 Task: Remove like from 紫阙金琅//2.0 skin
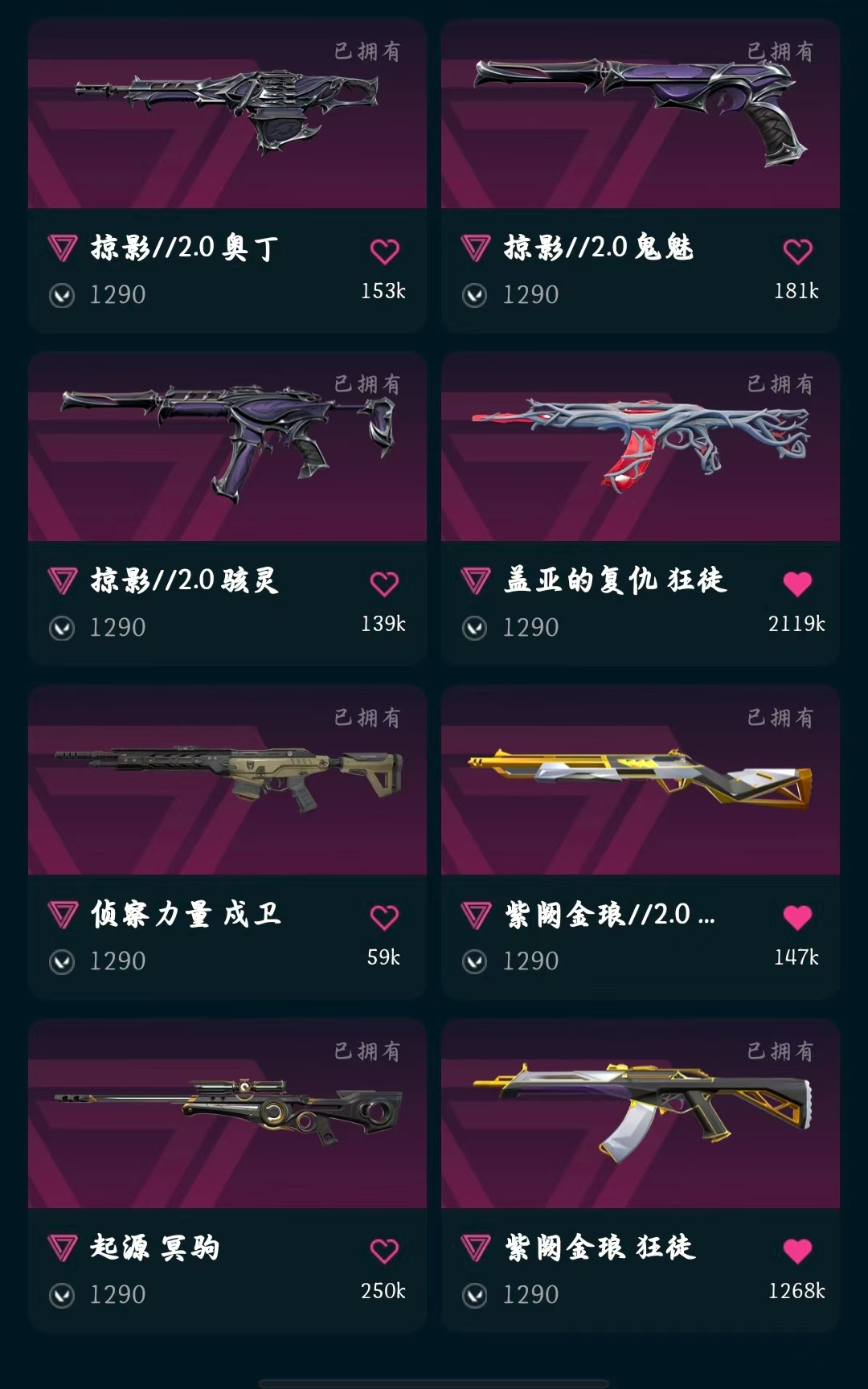coord(797,918)
